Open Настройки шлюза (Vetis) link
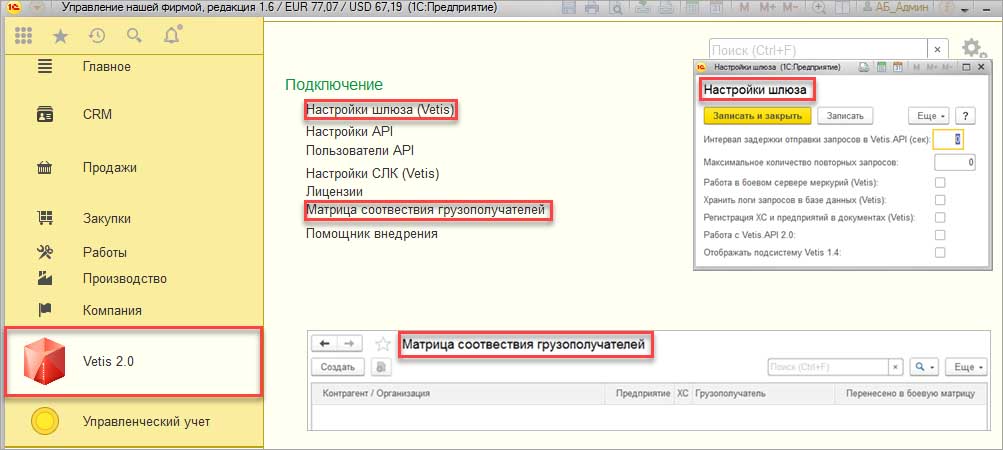The image size is (1003, 450). 380,110
